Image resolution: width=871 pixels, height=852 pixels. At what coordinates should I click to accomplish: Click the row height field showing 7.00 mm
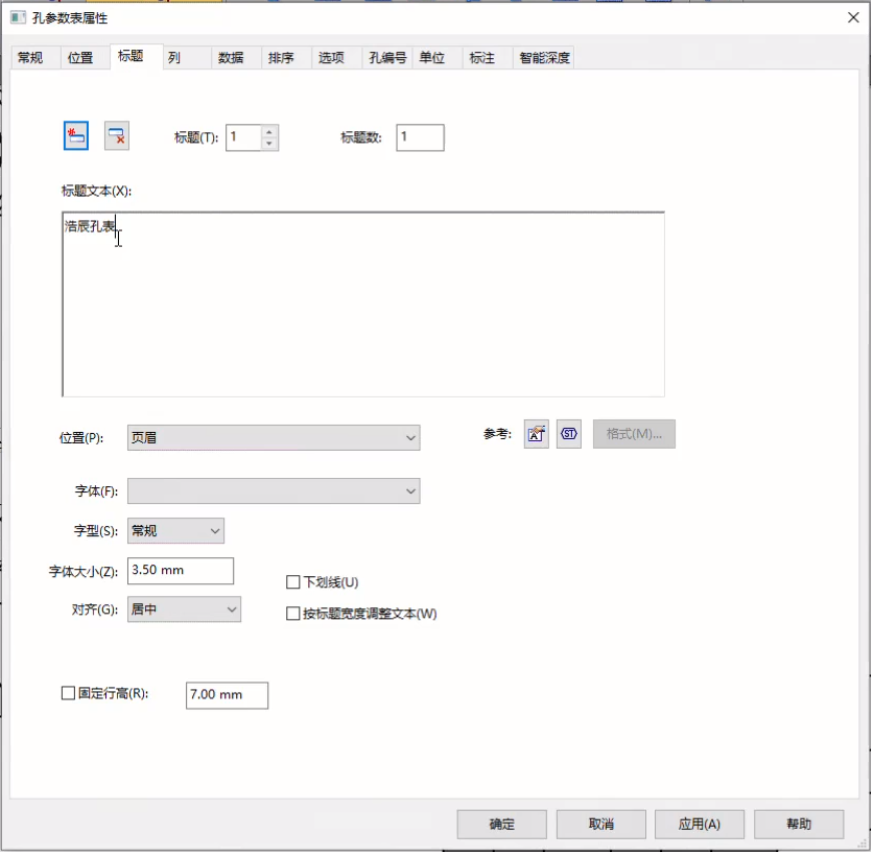(227, 695)
